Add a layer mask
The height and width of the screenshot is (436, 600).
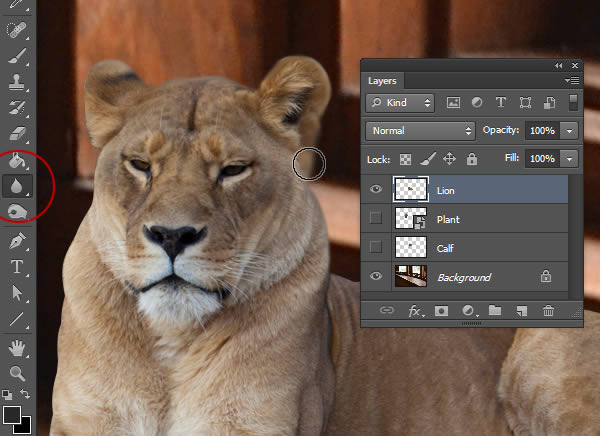(x=441, y=311)
